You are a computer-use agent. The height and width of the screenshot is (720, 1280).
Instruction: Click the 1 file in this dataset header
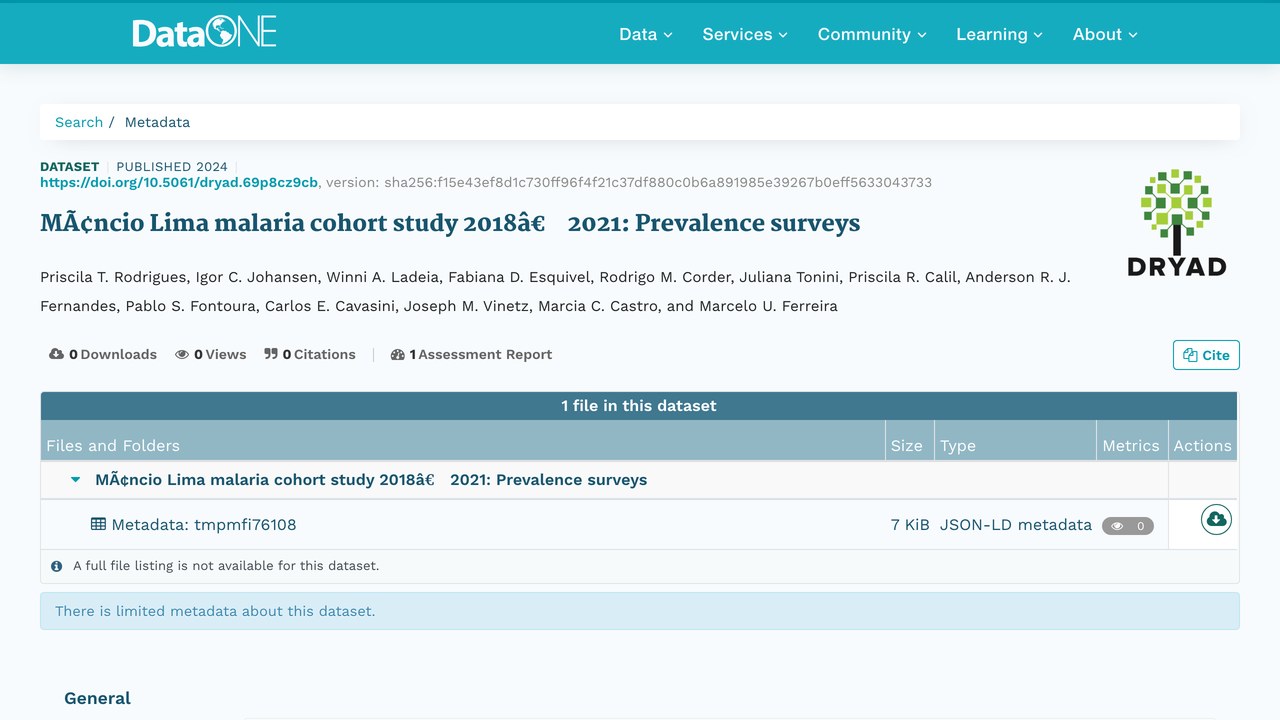(x=639, y=406)
